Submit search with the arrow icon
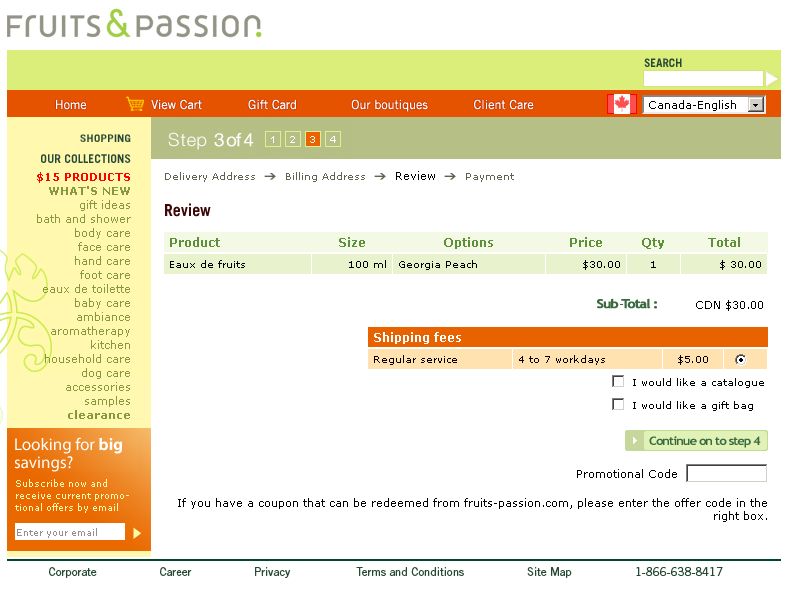The width and height of the screenshot is (788, 591). [771, 79]
